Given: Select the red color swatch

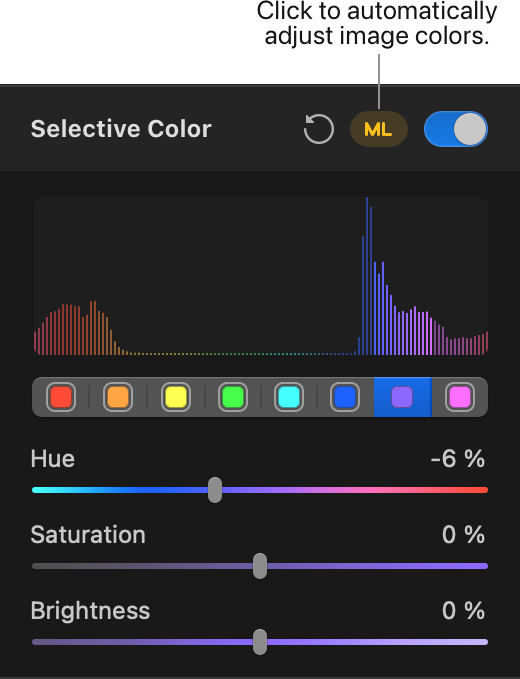Looking at the screenshot, I should click(x=61, y=397).
